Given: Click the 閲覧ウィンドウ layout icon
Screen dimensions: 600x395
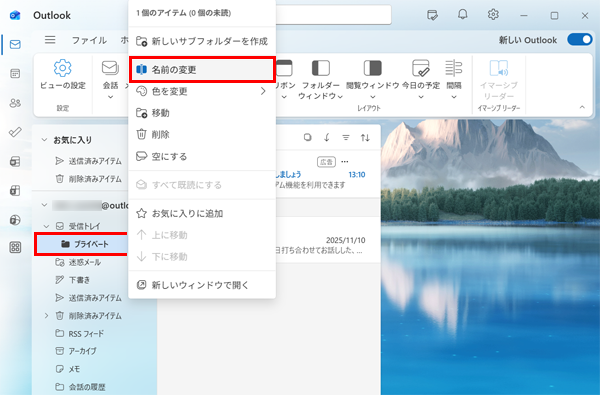Looking at the screenshot, I should pyautogui.click(x=372, y=68).
